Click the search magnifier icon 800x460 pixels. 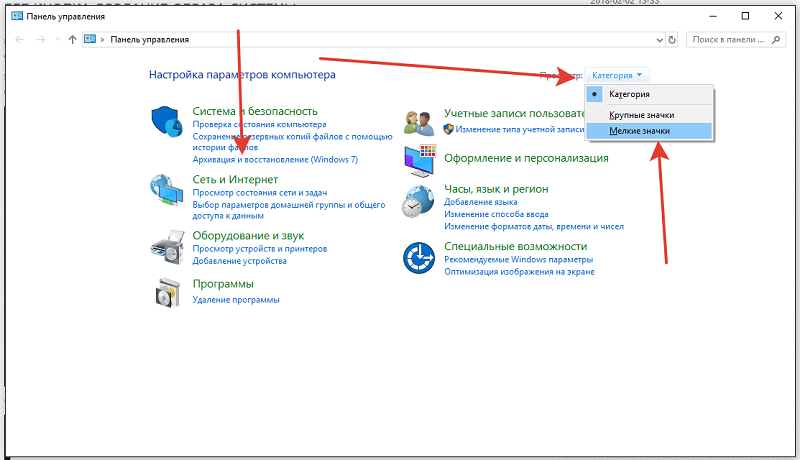point(776,39)
